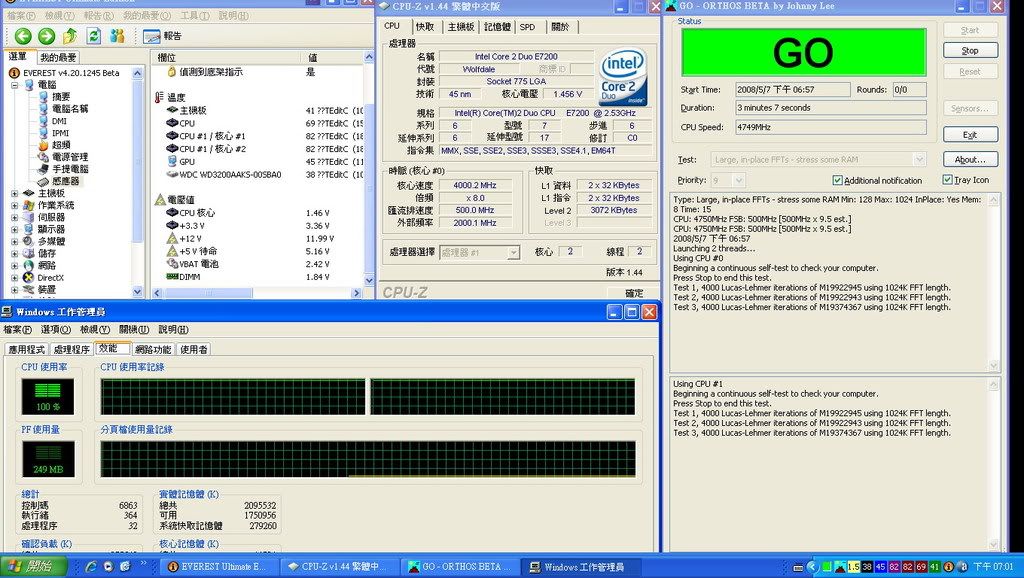Open Task Manager 應用程式 applications tab
The height and width of the screenshot is (578, 1024).
(x=27, y=349)
